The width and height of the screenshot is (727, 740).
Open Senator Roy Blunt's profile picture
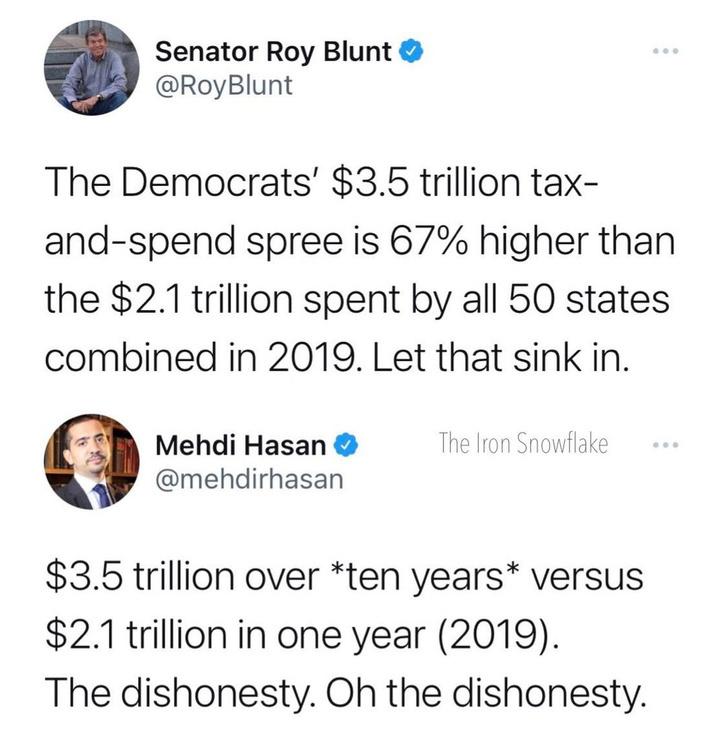point(92,68)
